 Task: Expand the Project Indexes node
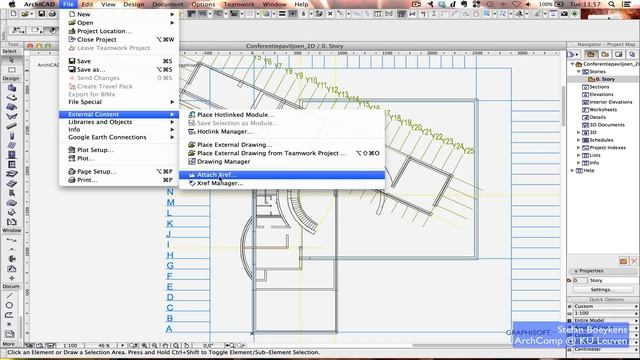click(x=578, y=148)
